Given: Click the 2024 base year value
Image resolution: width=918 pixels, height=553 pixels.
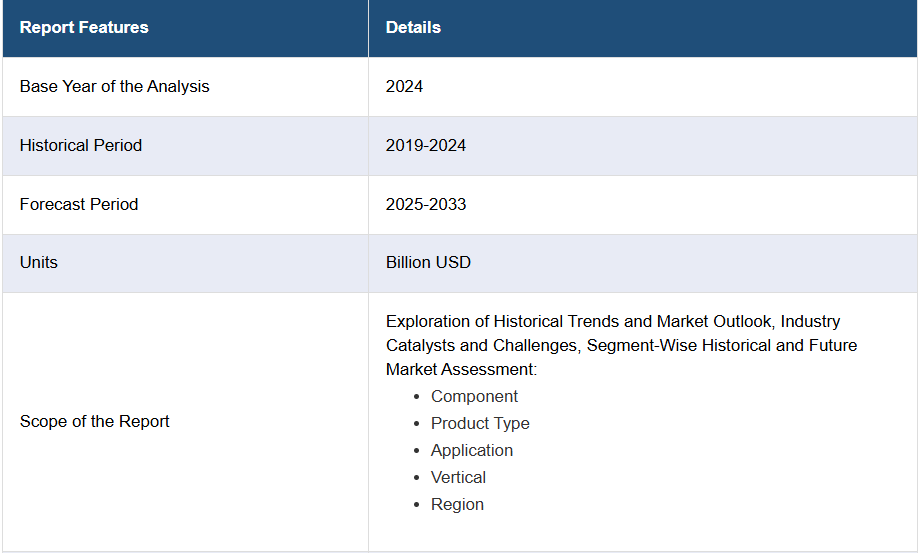Looking at the screenshot, I should point(404,86).
